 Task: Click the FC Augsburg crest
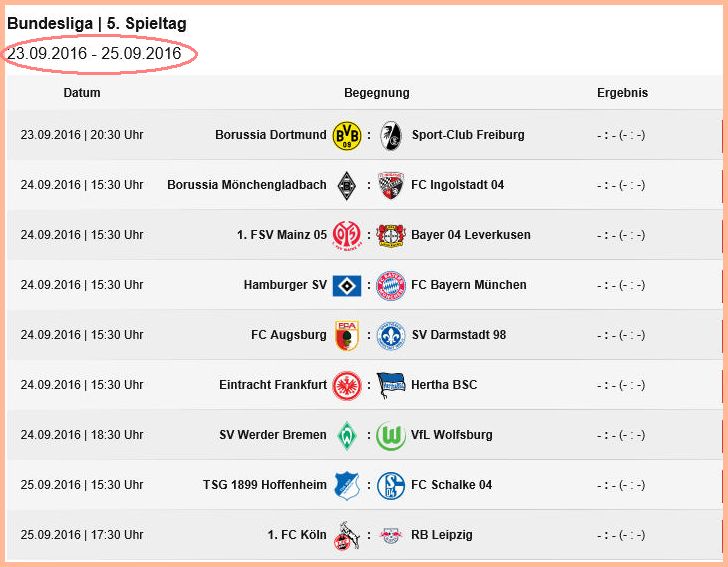(x=347, y=335)
